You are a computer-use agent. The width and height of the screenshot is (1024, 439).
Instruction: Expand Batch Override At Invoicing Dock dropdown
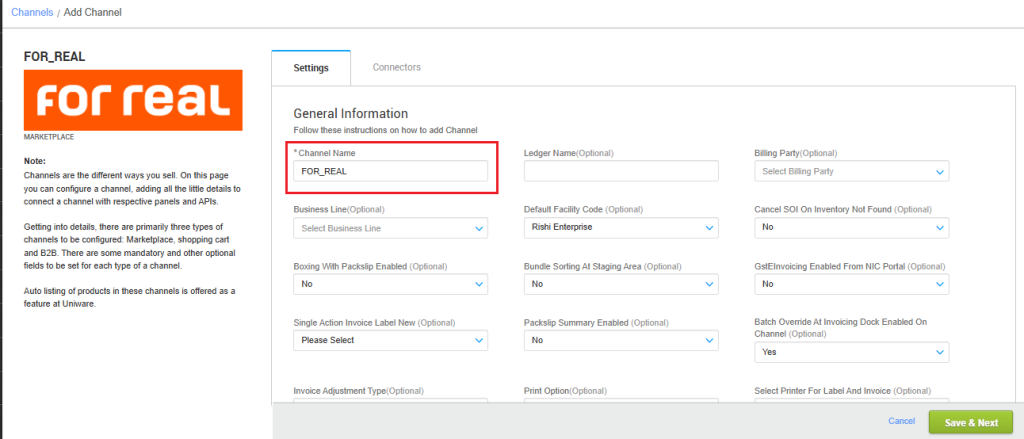coord(851,353)
